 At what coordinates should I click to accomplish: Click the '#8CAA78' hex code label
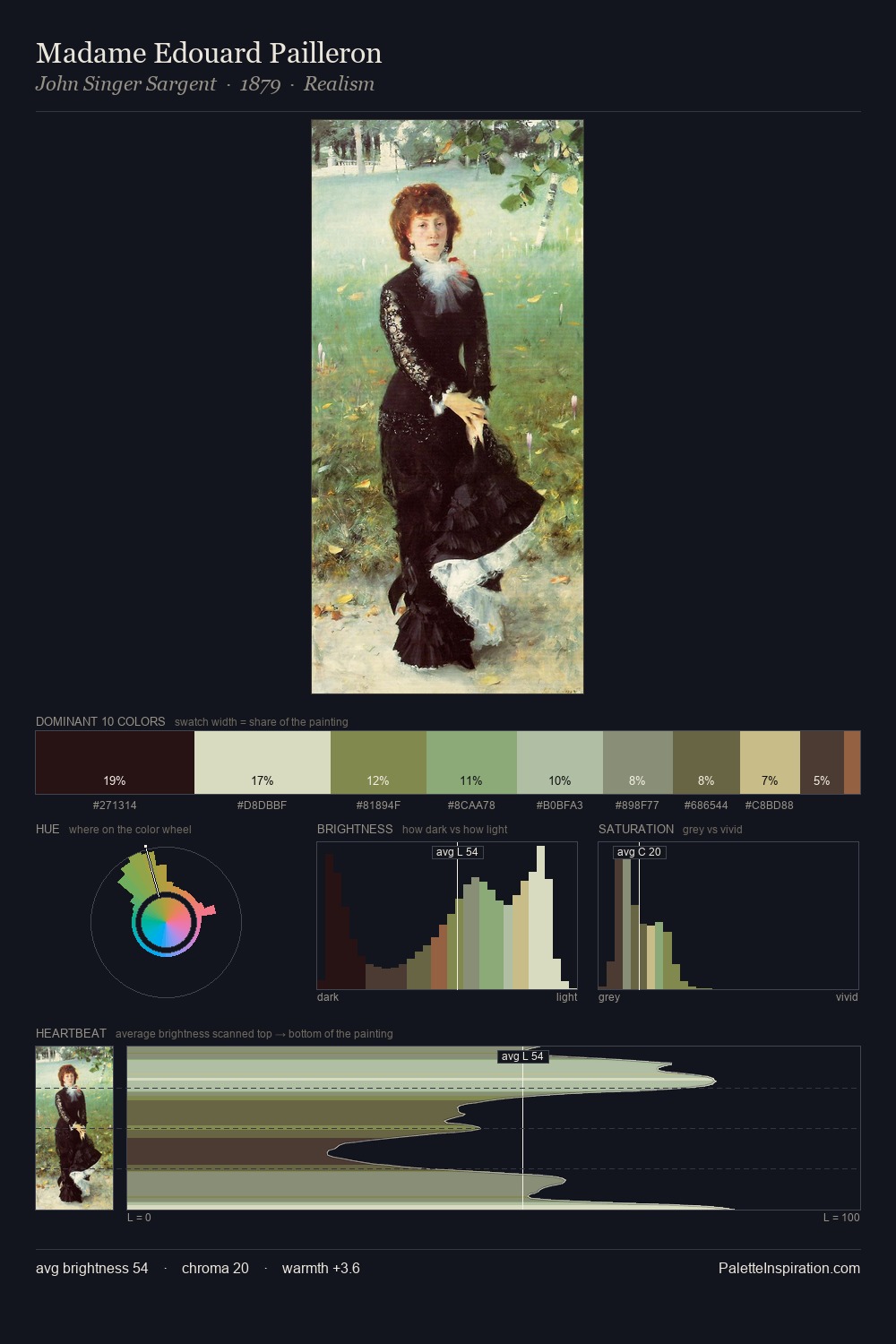coord(471,806)
